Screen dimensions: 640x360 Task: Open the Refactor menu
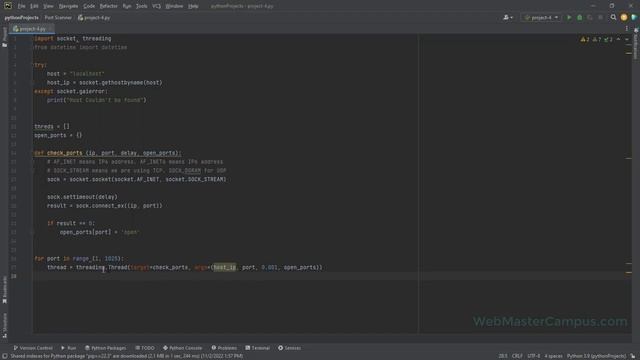[109, 6]
